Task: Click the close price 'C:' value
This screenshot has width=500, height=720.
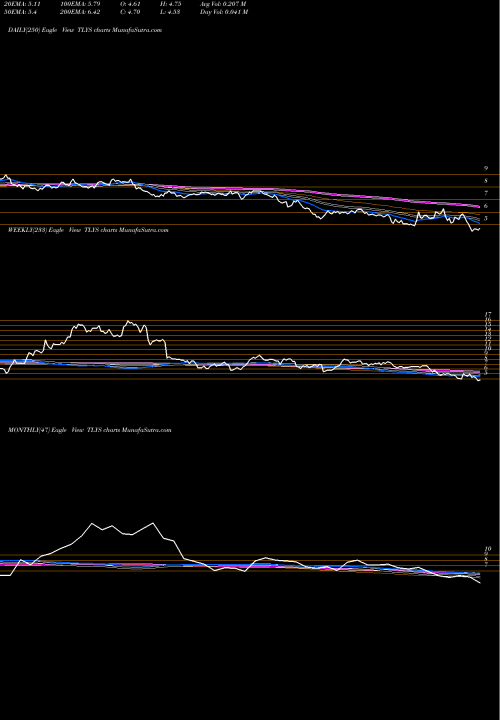Action: click(129, 12)
